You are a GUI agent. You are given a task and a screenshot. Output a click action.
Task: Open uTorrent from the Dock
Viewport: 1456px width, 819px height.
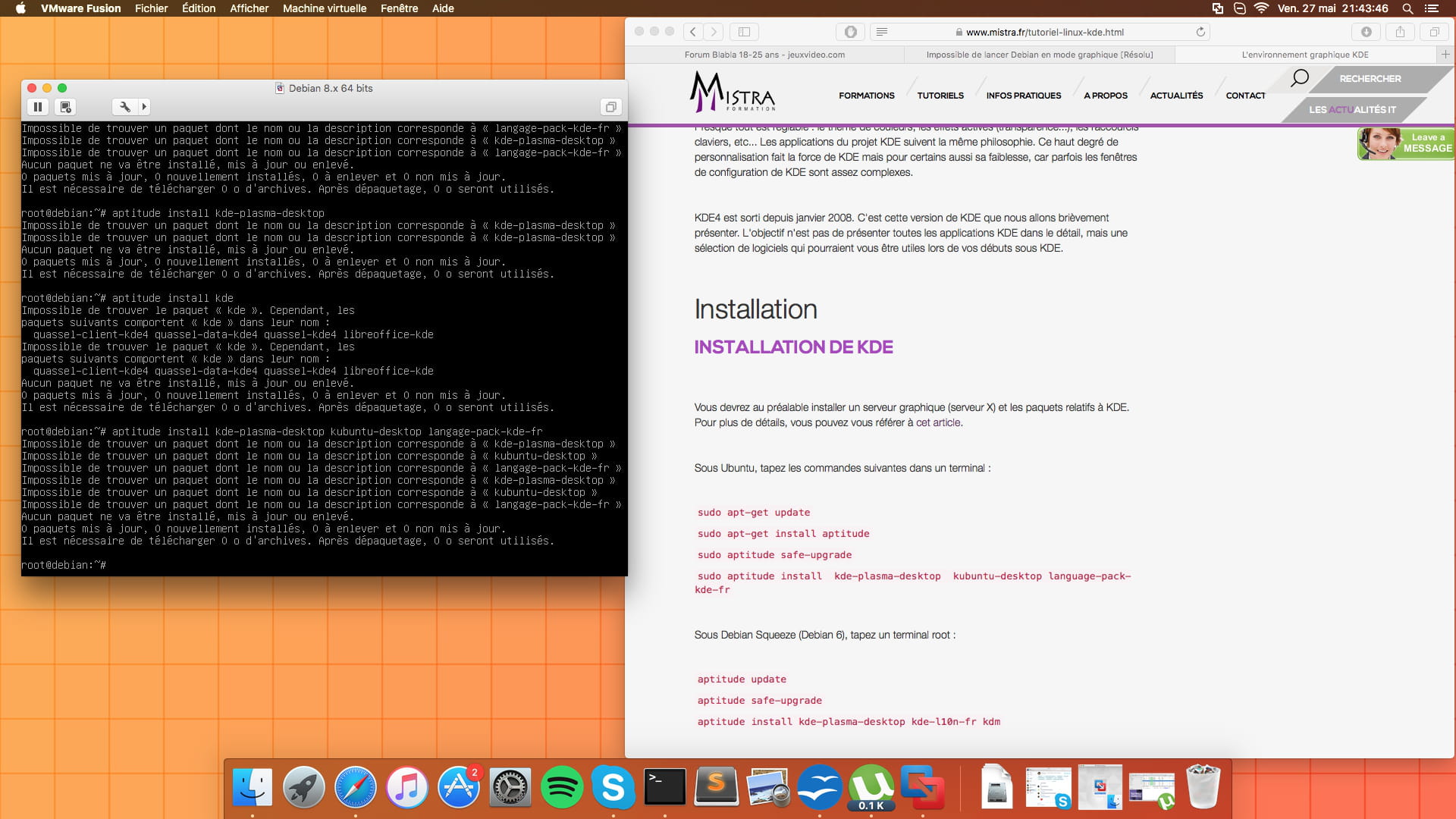[x=871, y=787]
